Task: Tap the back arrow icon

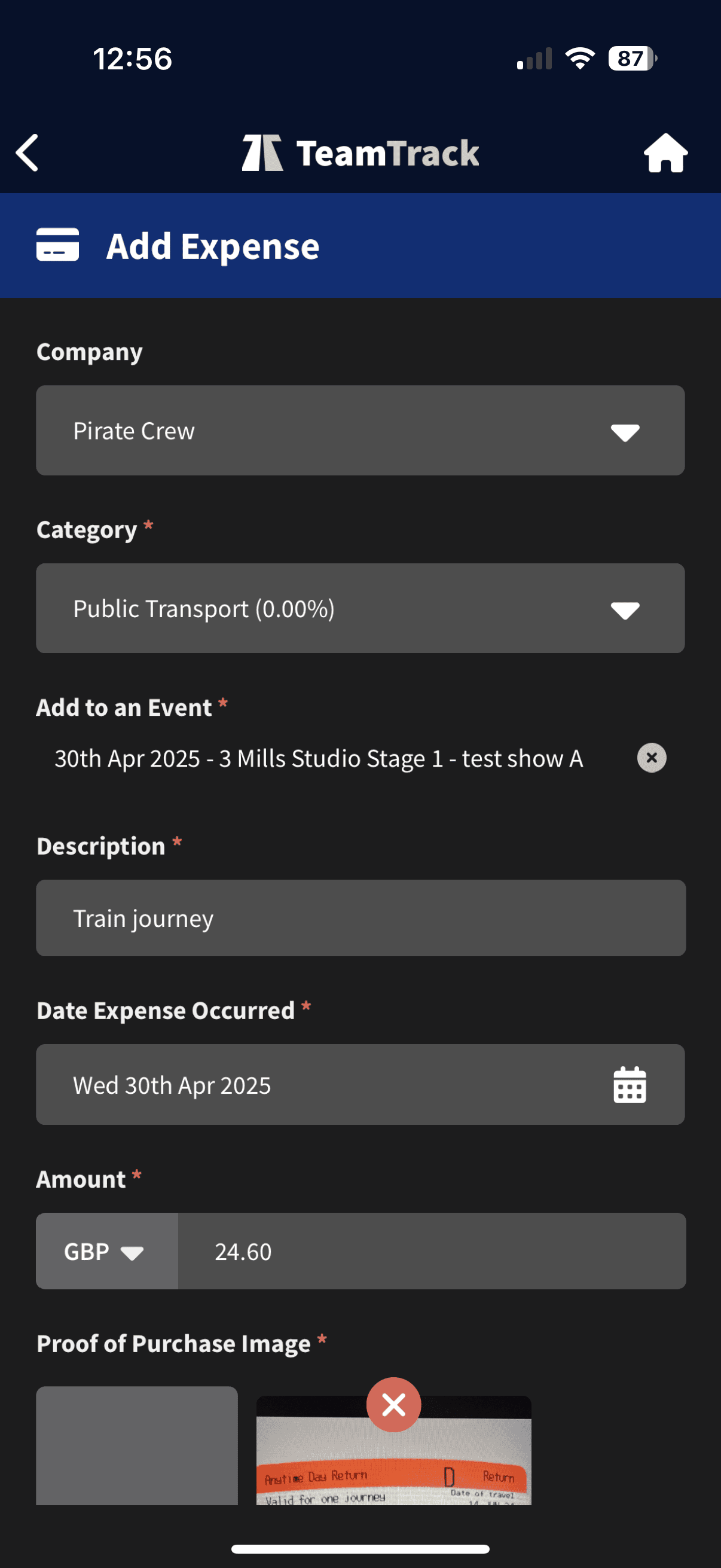Action: click(x=28, y=152)
